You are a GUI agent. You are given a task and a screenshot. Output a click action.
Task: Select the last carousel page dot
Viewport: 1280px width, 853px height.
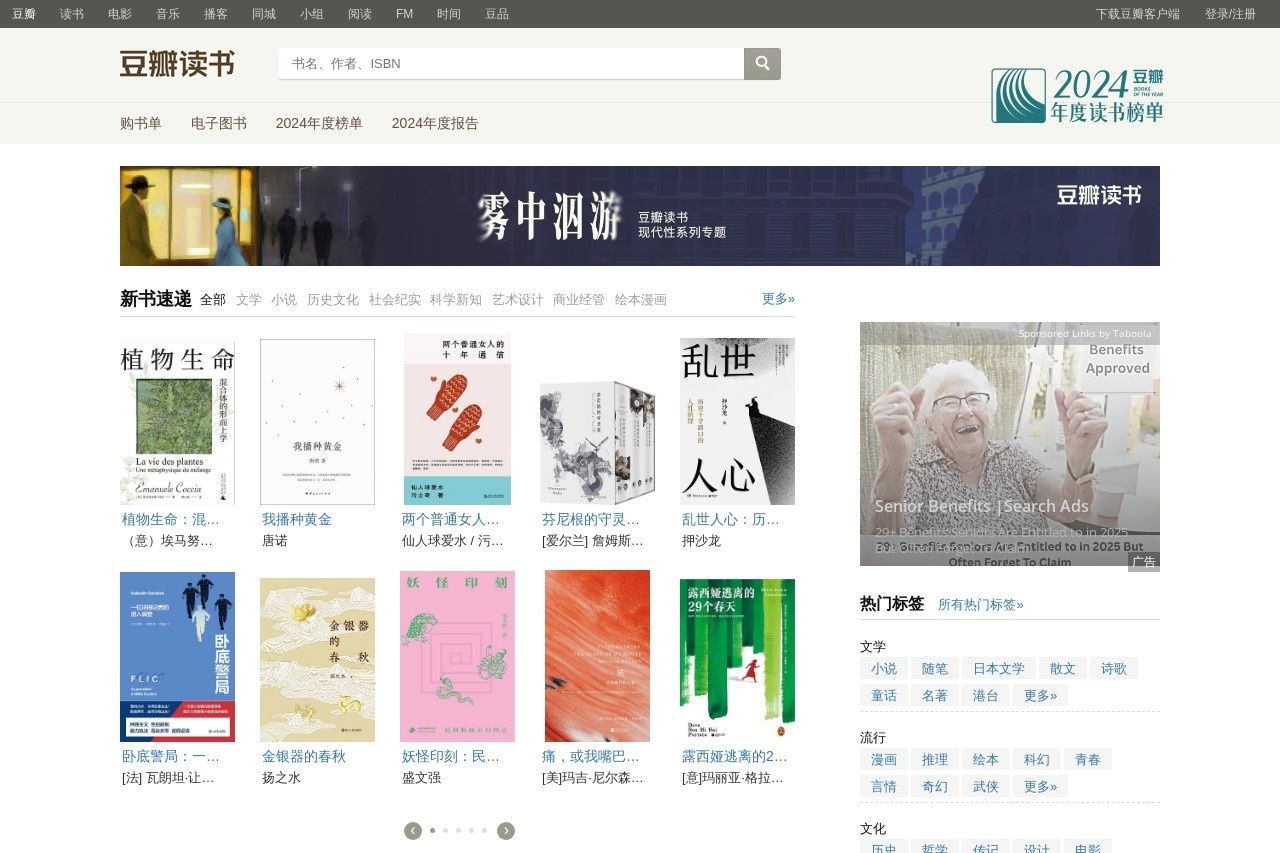(x=485, y=830)
